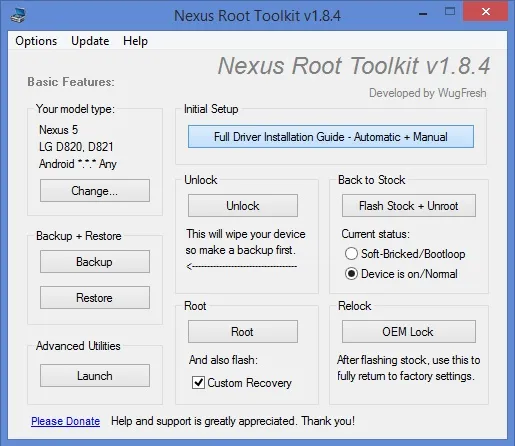Image resolution: width=515 pixels, height=446 pixels.
Task: Click 'This will wipe your device' warning text
Action: [x=246, y=234]
